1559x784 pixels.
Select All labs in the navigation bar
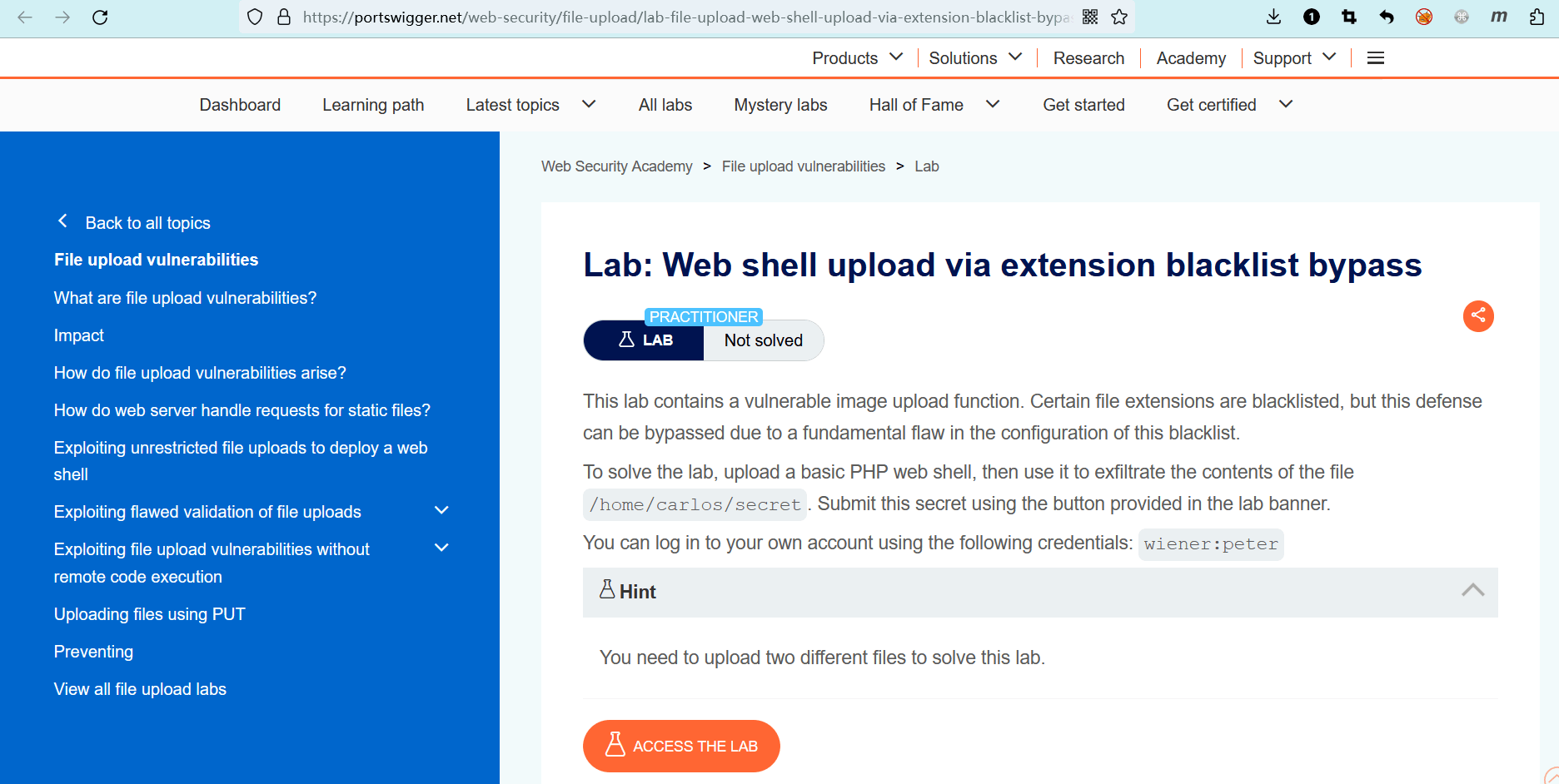665,105
